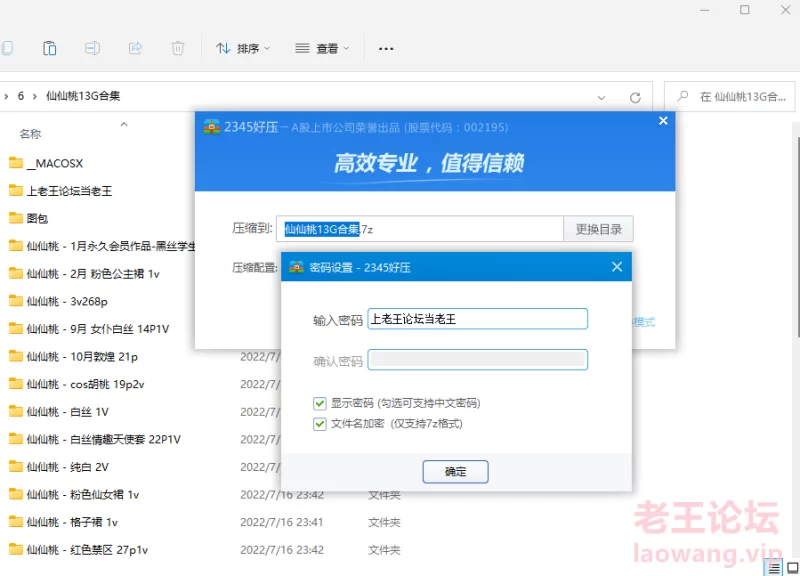Select folder 仙仙桃 - 2月 粉色公主裙 1v
The height and width of the screenshot is (576, 800).
[x=93, y=274]
